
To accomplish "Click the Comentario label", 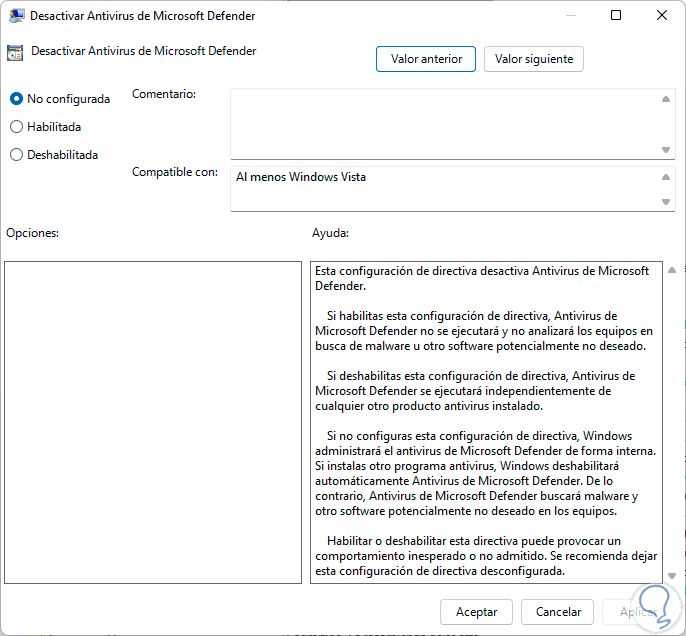I will coord(164,94).
